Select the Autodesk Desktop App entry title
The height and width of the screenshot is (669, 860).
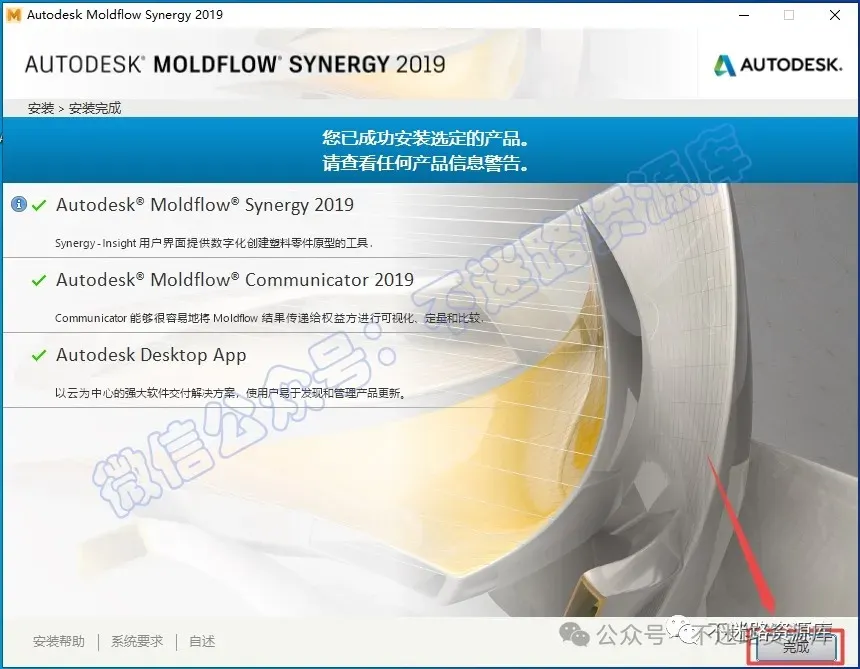click(151, 355)
